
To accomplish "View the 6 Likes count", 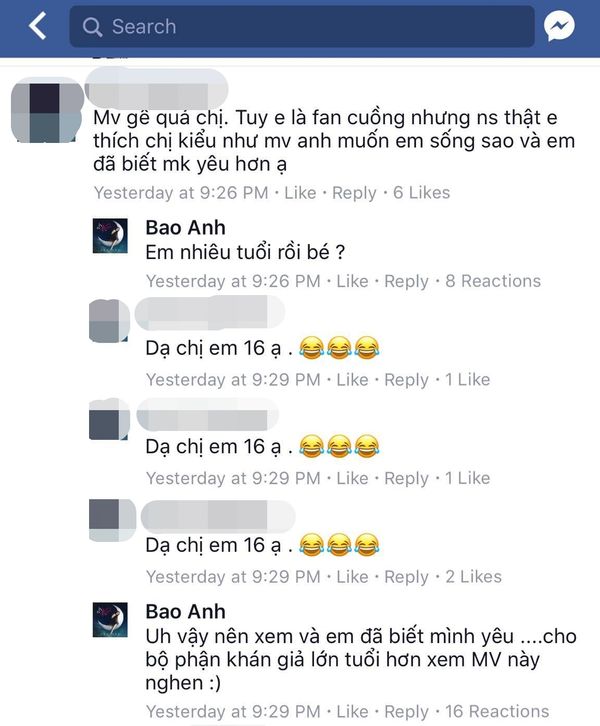I will 421,193.
